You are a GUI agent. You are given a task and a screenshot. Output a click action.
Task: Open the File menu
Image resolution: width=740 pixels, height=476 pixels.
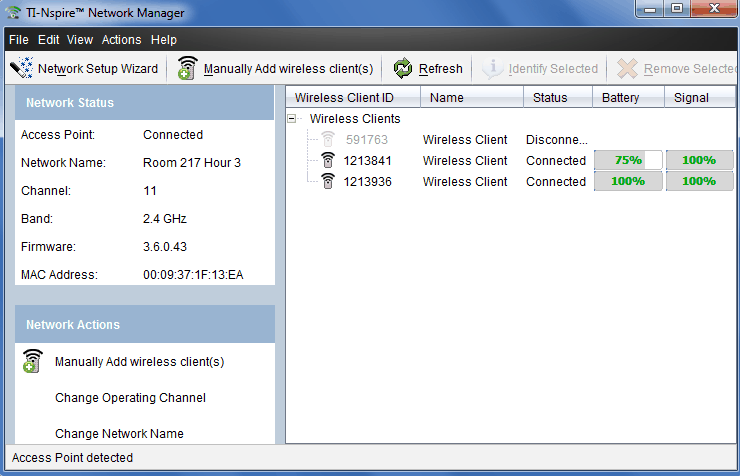pos(19,40)
